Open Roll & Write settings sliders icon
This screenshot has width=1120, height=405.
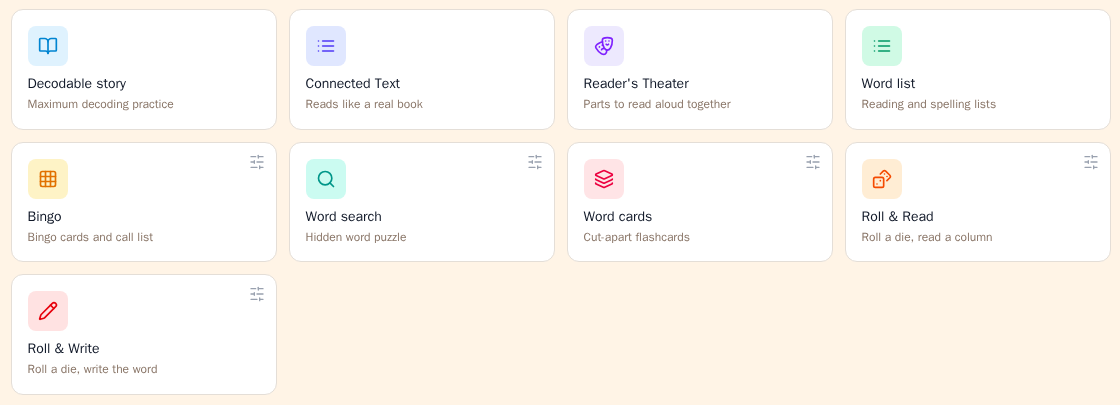pos(257,294)
